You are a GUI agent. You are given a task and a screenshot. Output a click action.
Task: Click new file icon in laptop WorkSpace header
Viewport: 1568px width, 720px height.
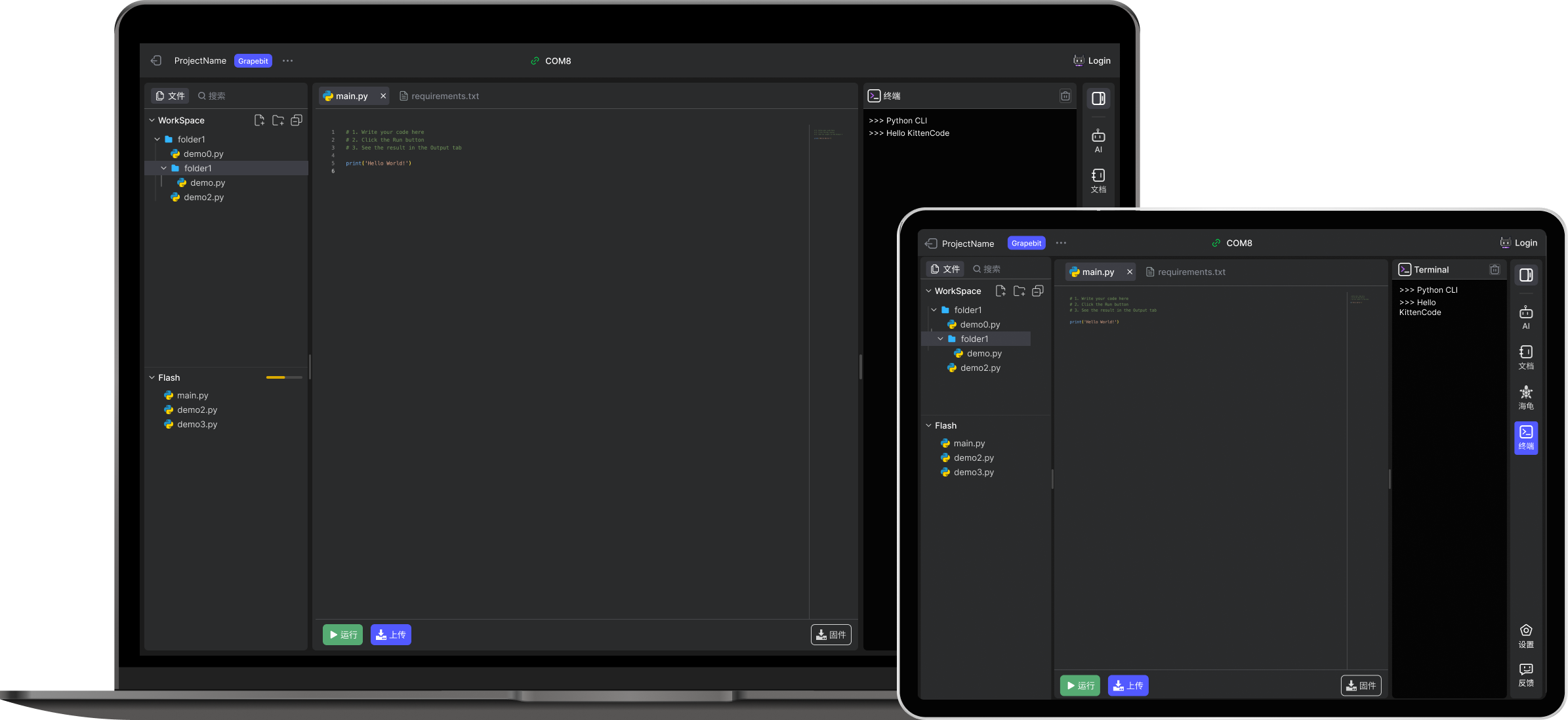pos(259,120)
